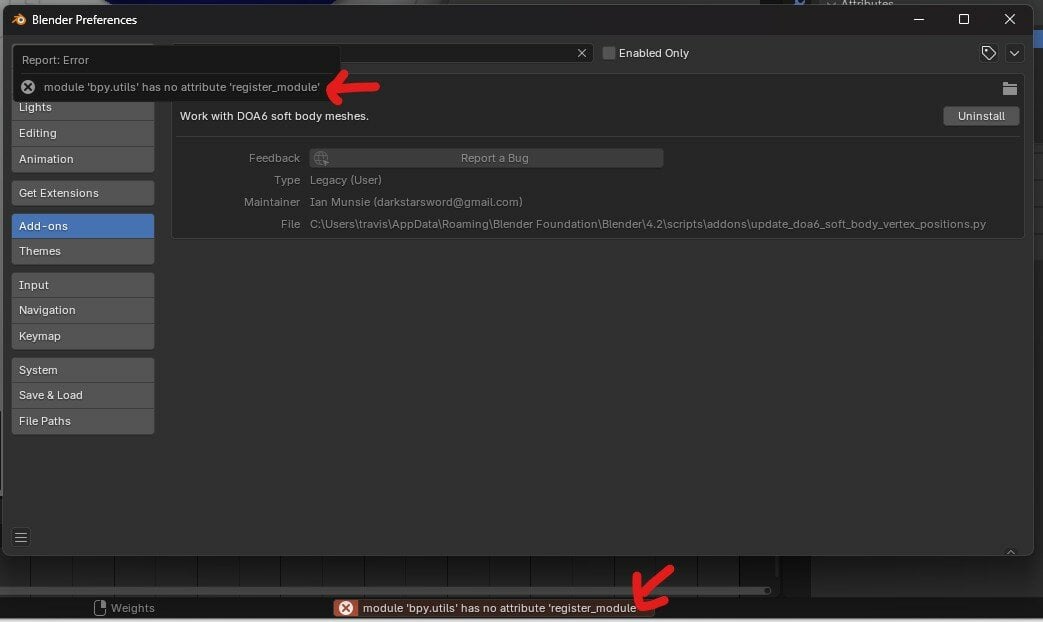Viewport: 1043px width, 622px height.
Task: Click the scroll-up chevron at window corner
Action: (1010, 551)
